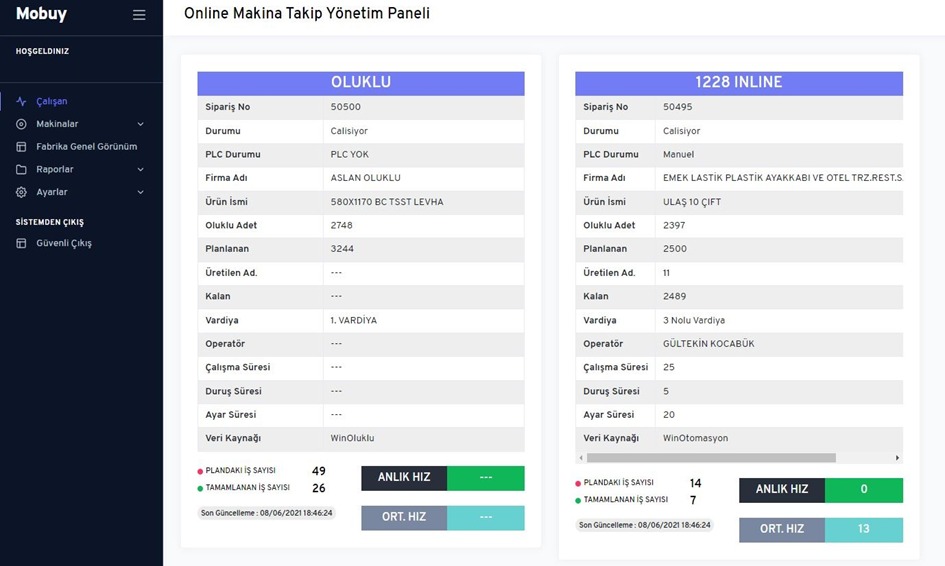Click the Ayarlar gear icon
The image size is (945, 566).
pyautogui.click(x=21, y=192)
